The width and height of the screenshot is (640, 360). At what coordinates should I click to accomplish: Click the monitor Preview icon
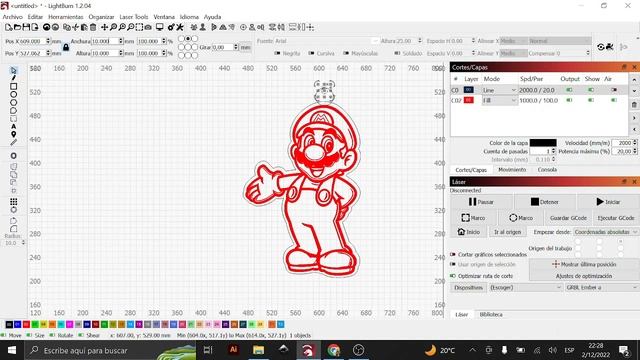pos(160,27)
